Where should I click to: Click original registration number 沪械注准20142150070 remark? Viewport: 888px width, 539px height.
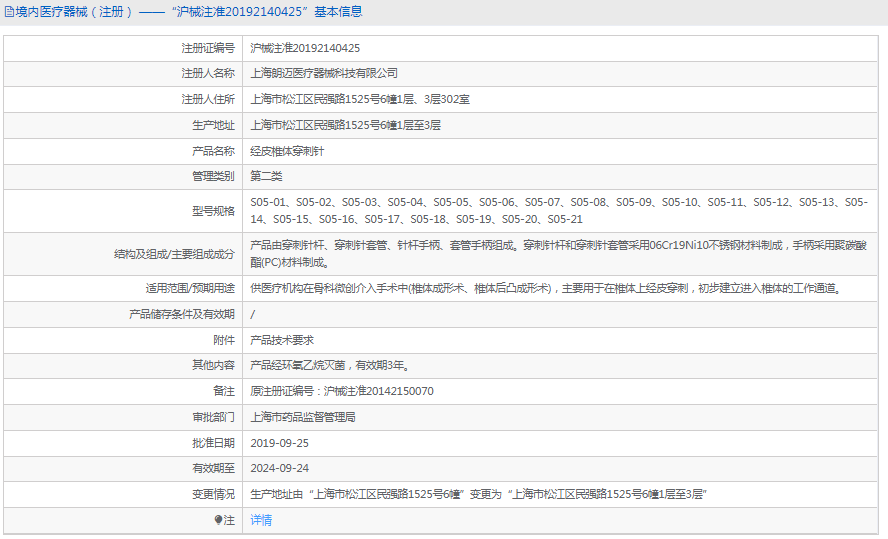[x=342, y=391]
